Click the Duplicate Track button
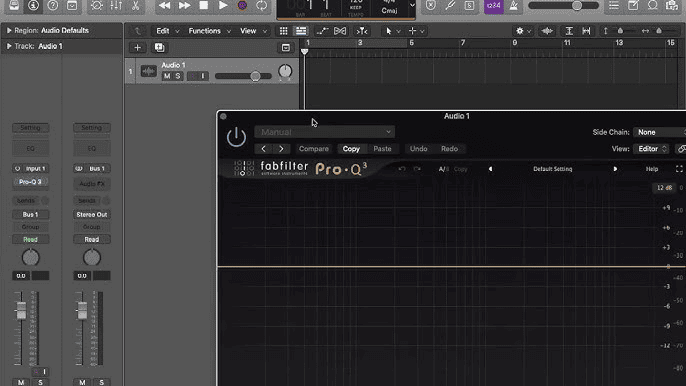This screenshot has height=386, width=686. click(159, 48)
